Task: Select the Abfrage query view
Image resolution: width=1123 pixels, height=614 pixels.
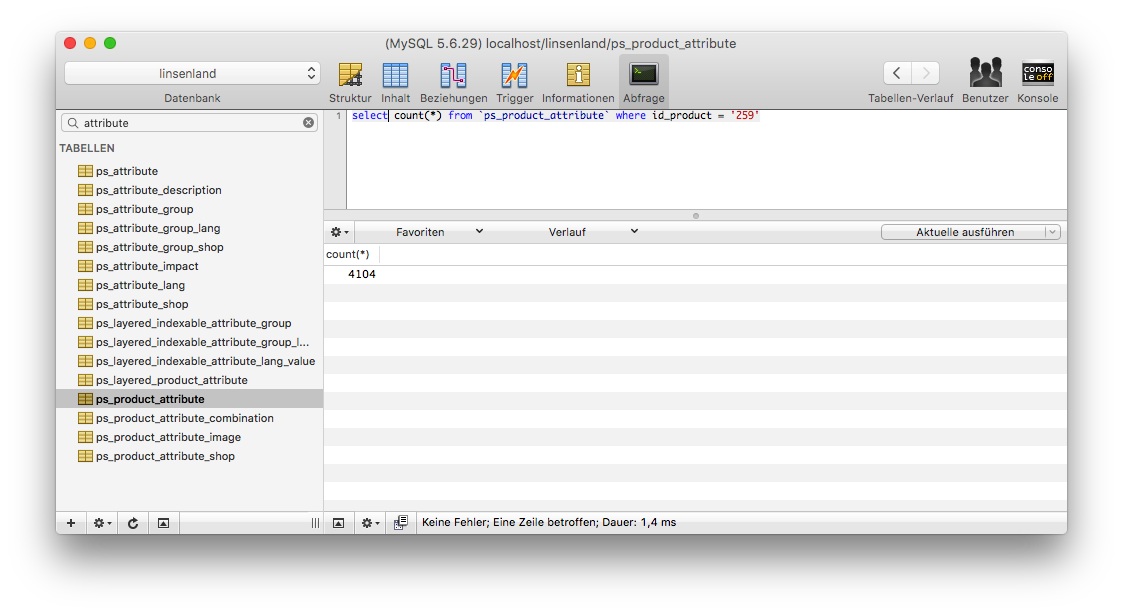Action: [x=643, y=82]
